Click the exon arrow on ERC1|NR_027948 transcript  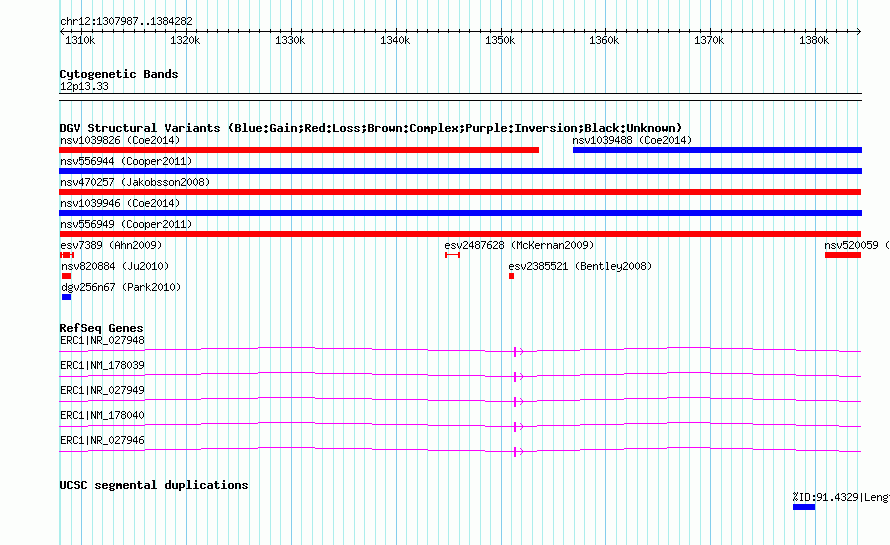click(x=518, y=352)
